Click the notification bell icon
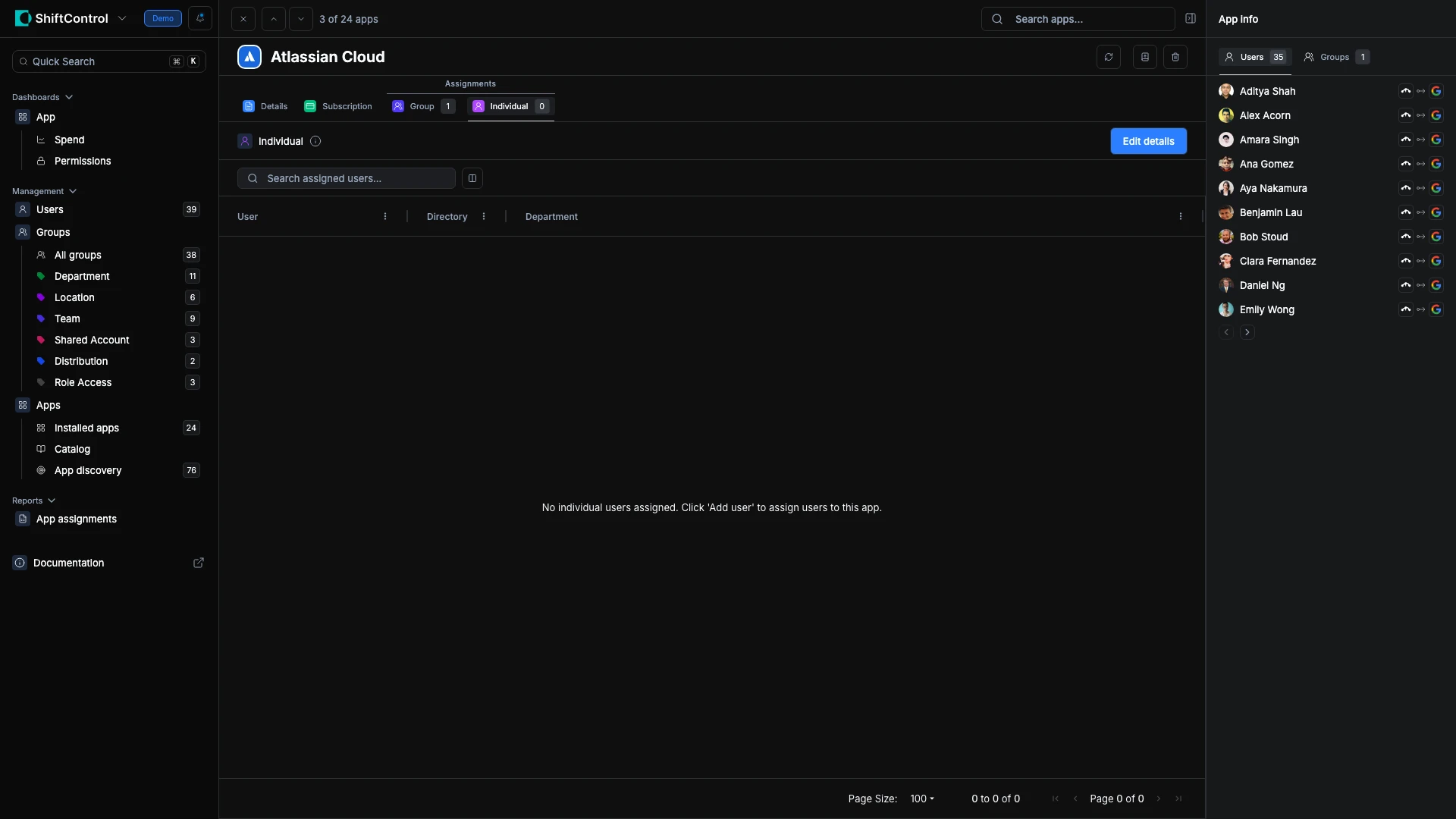This screenshot has width=1456, height=819. (x=200, y=18)
